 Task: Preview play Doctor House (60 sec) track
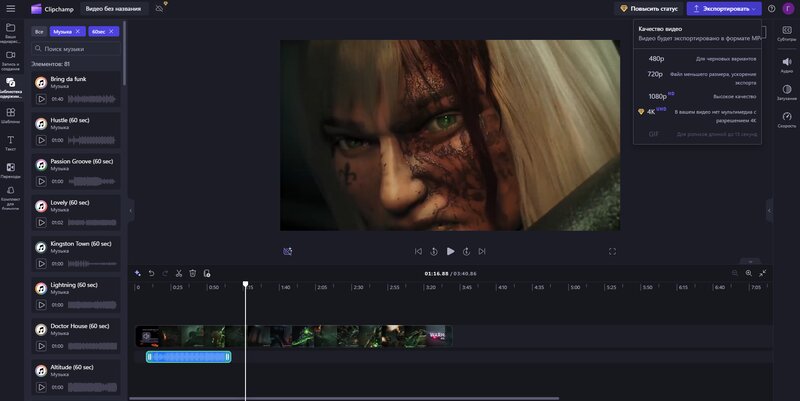point(41,346)
